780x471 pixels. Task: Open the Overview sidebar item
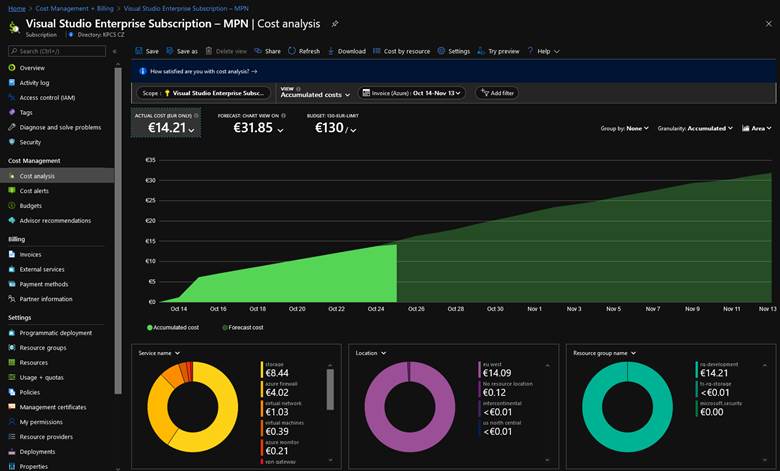pos(32,68)
